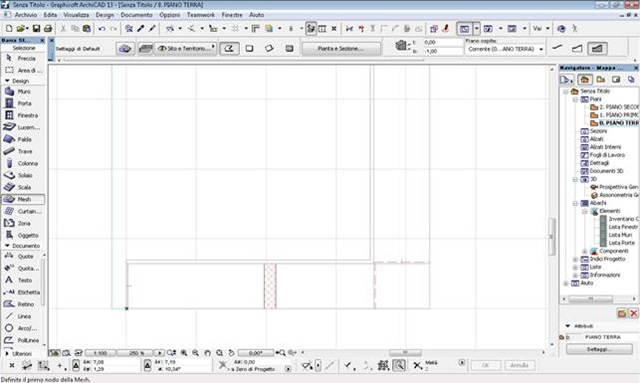Screen dimensions: 640x383
Task: Toggle the polygon geometry method button
Action: [229, 49]
